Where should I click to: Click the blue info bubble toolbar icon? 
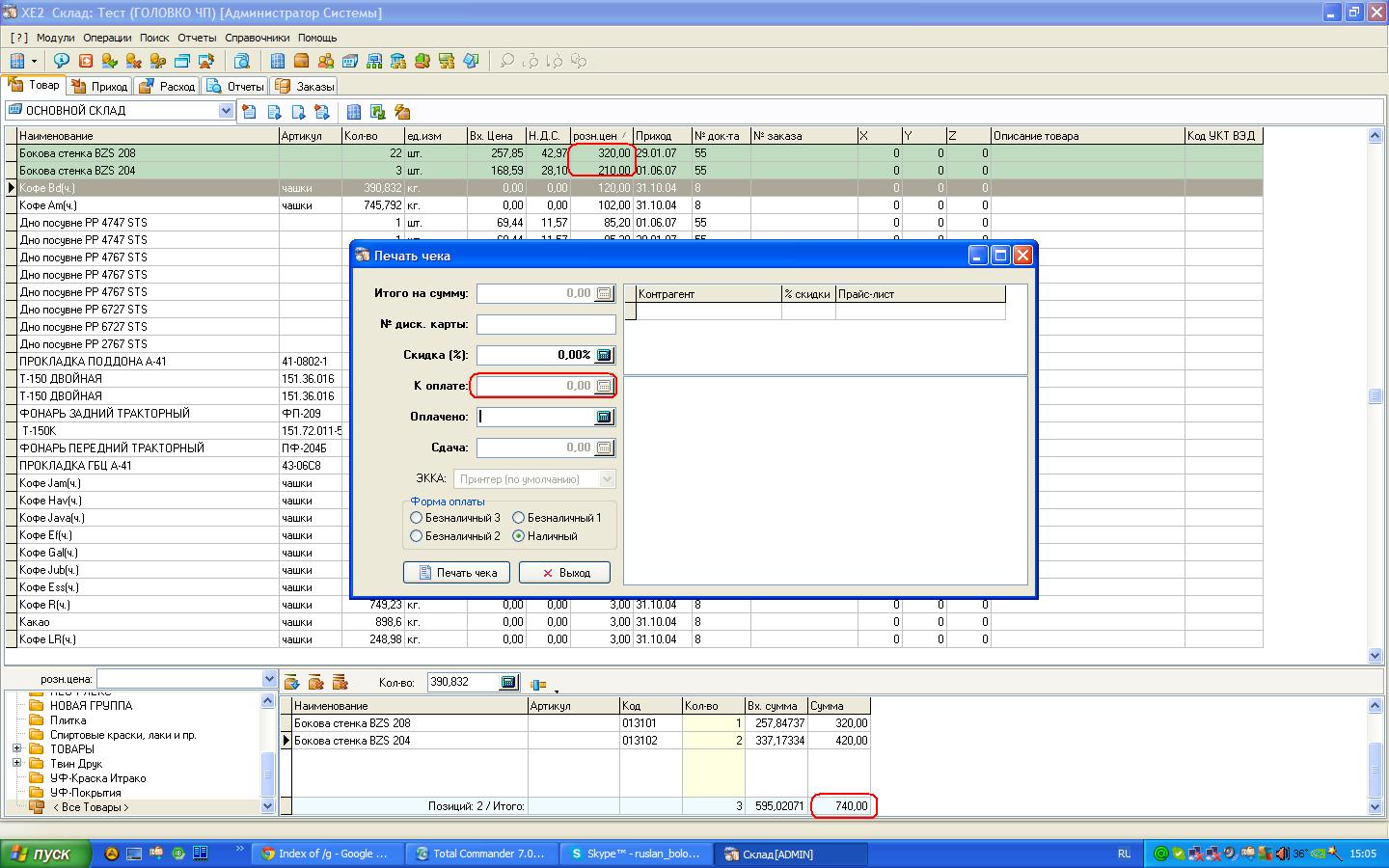click(62, 61)
